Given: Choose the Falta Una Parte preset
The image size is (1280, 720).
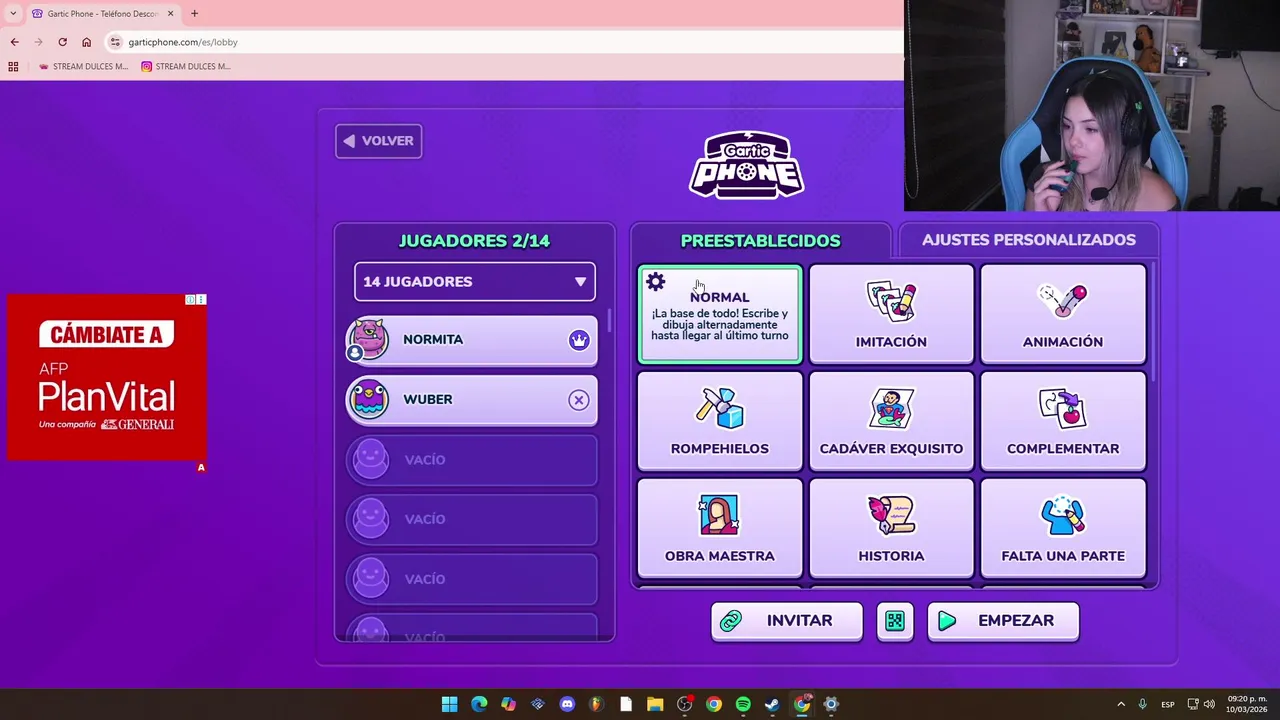Looking at the screenshot, I should click(x=1063, y=527).
